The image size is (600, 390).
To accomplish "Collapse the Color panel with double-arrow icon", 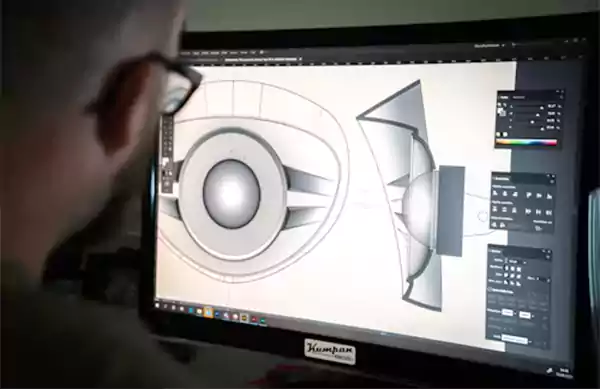I will coord(557,91).
